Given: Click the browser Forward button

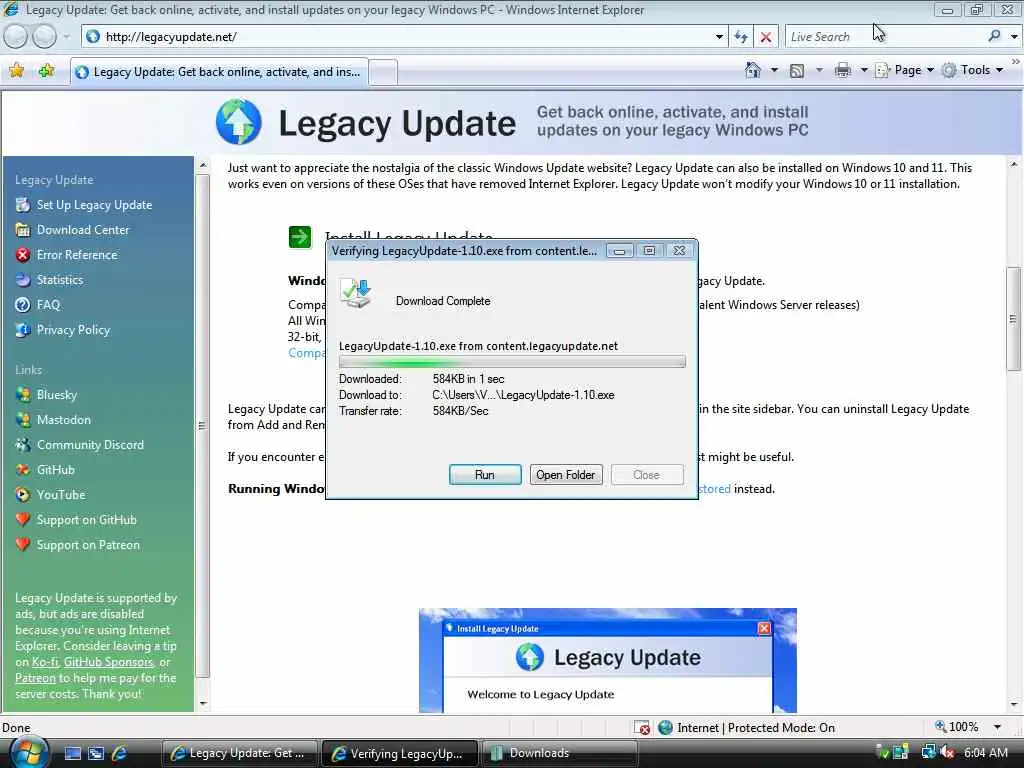Looking at the screenshot, I should 44,37.
